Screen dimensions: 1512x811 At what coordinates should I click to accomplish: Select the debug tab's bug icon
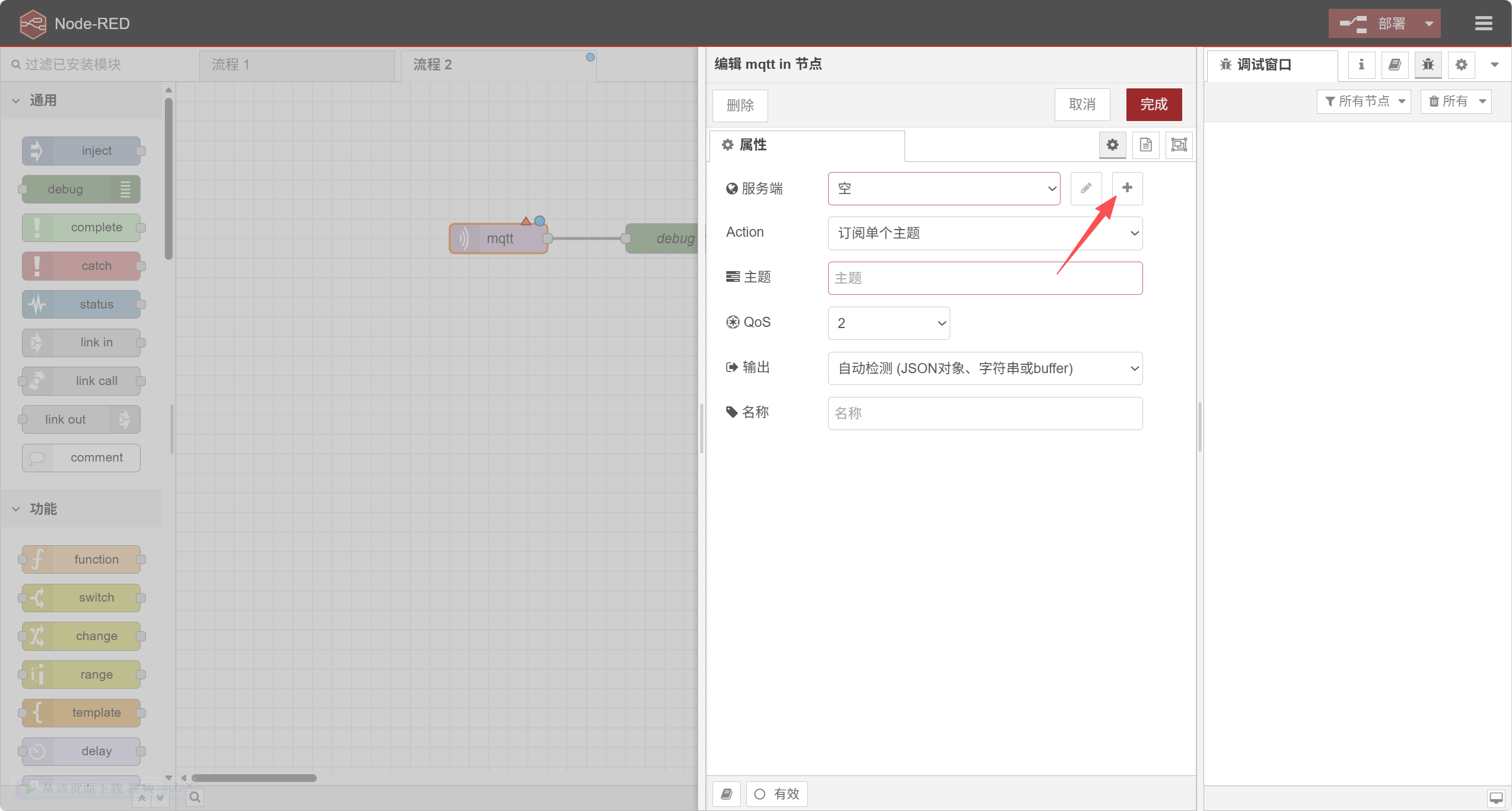point(1428,65)
